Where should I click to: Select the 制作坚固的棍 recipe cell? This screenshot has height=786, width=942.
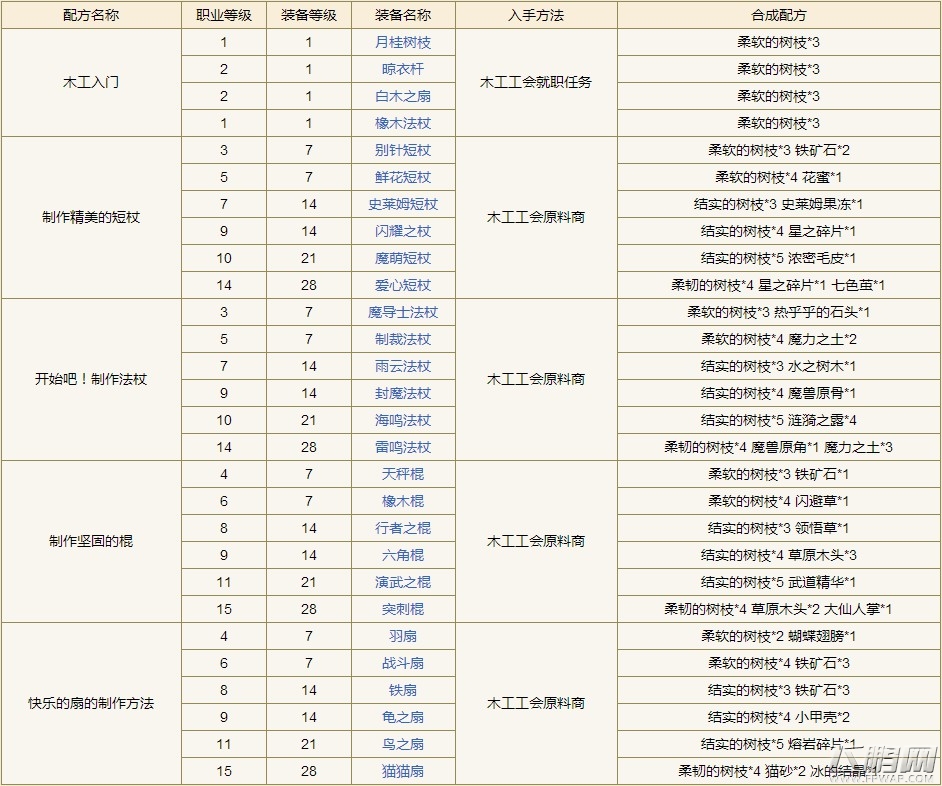pos(91,542)
